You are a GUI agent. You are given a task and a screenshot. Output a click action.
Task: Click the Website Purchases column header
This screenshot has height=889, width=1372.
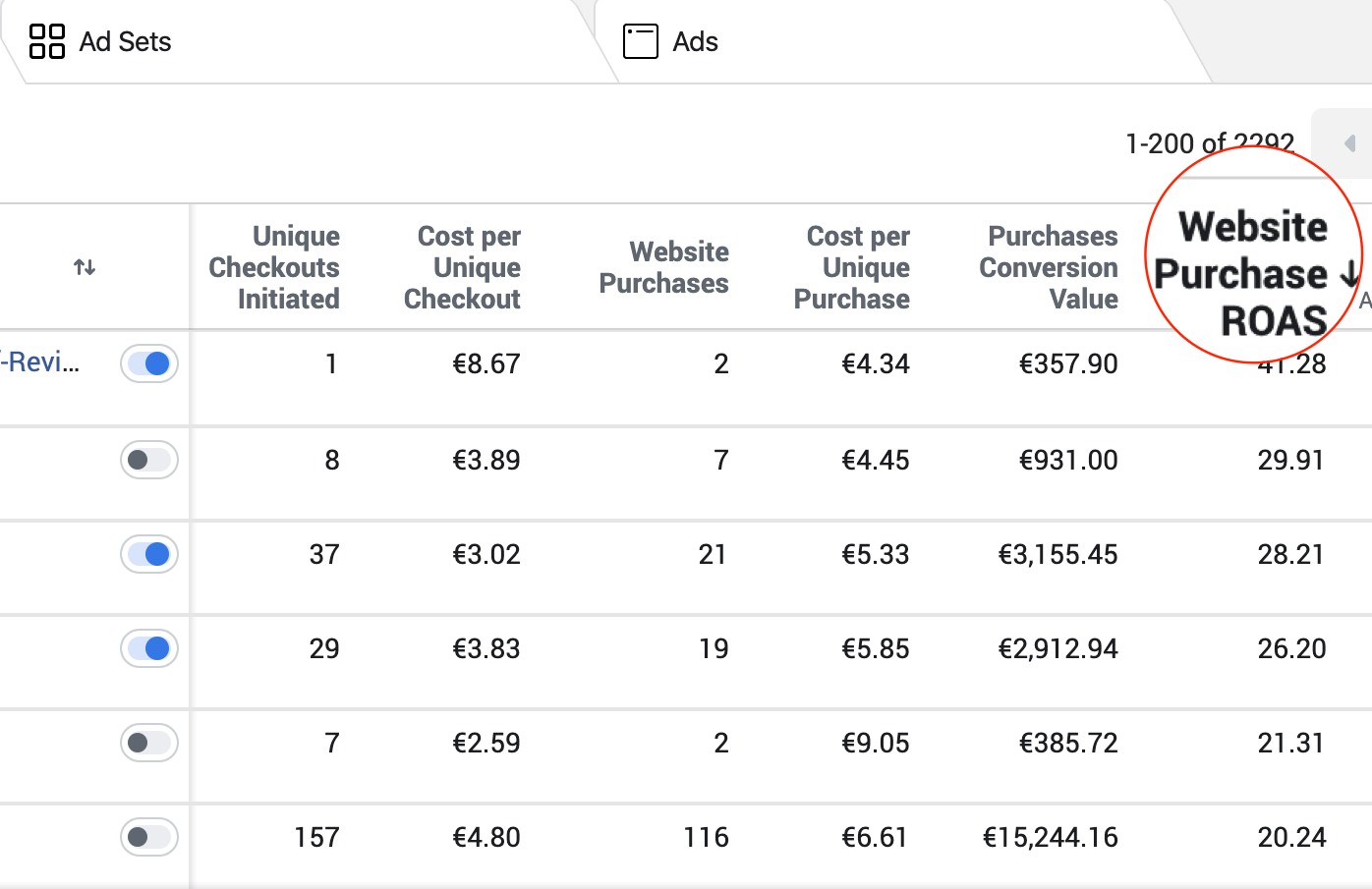click(x=663, y=267)
